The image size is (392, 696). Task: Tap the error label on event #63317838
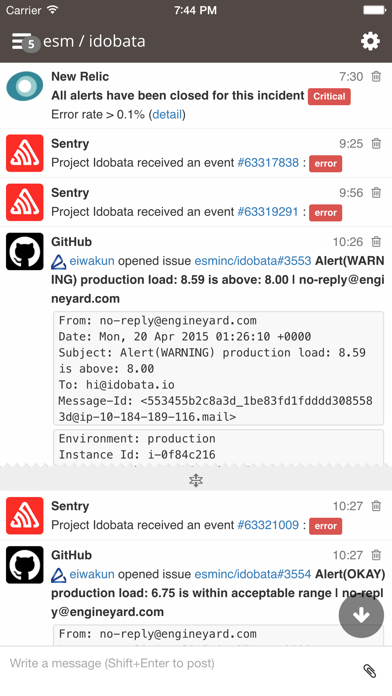tap(325, 163)
